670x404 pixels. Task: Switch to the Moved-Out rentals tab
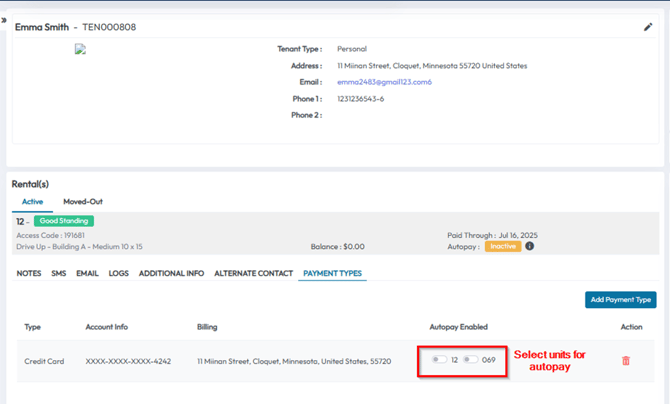(83, 202)
